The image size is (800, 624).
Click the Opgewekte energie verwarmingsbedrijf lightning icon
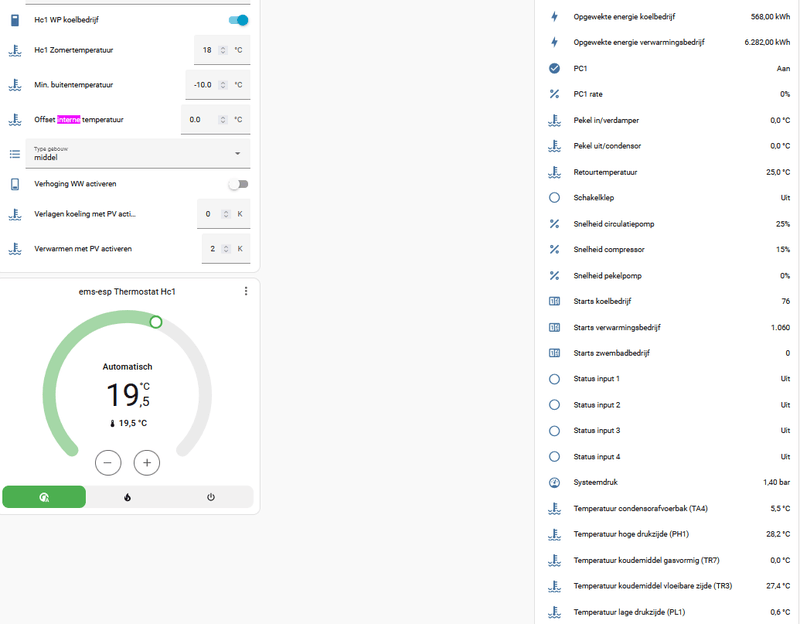(x=554, y=42)
